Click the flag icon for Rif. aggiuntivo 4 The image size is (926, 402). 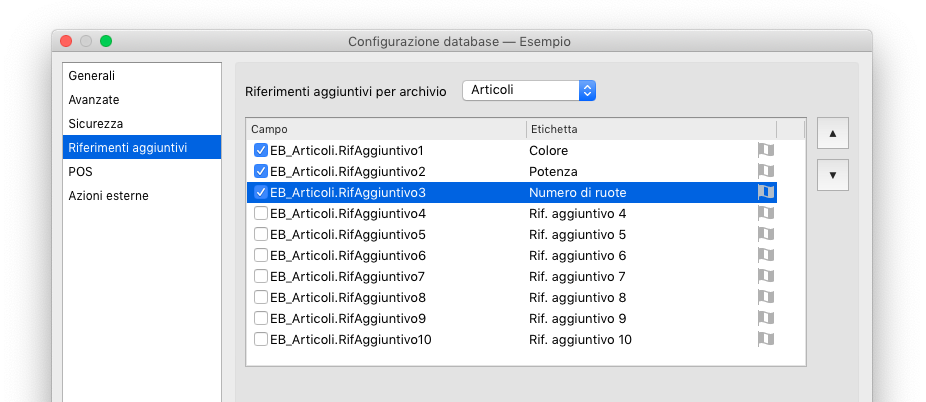click(766, 213)
